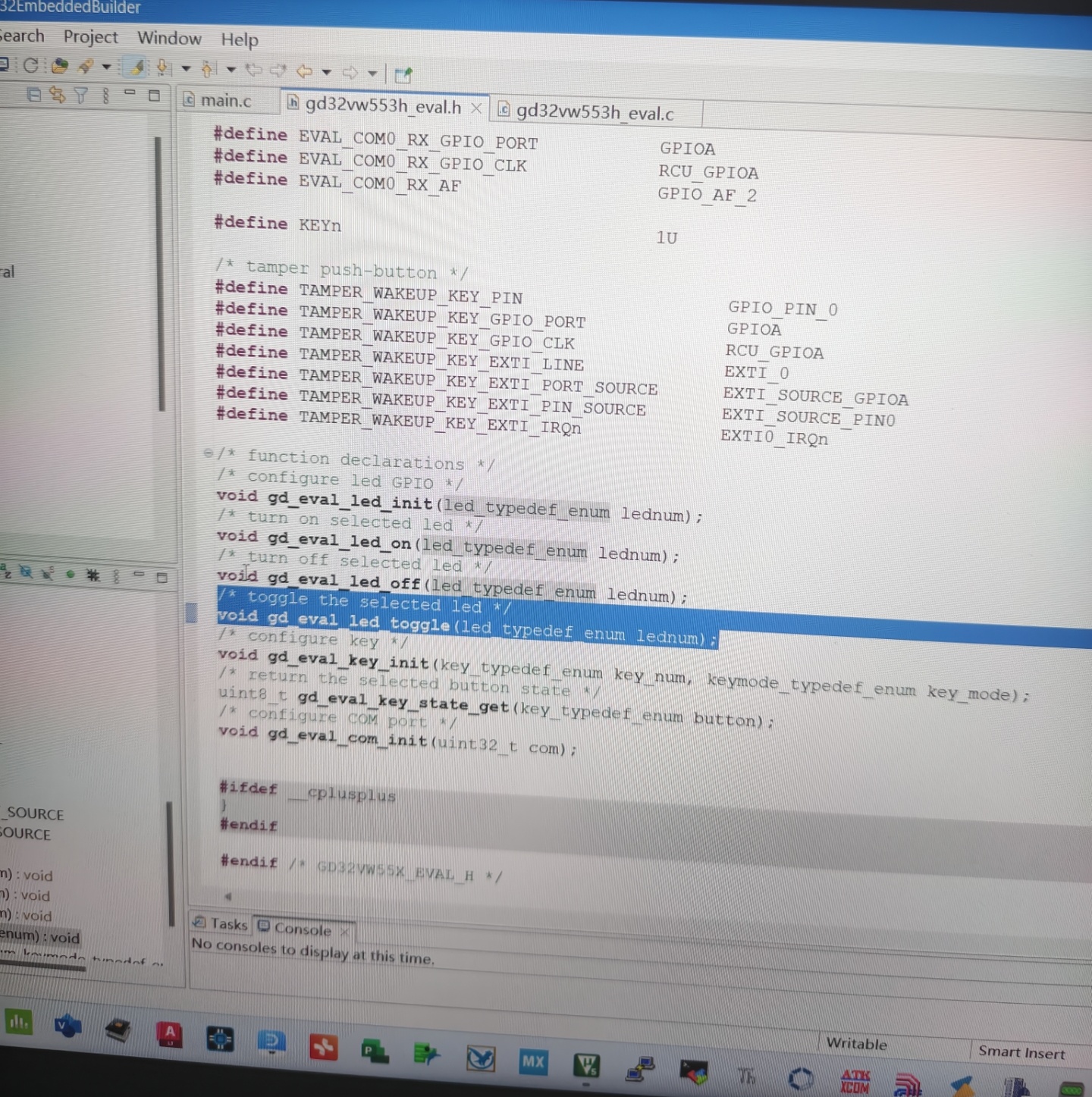Click the Previous Annotation arrow icon
1092x1097 pixels.
tap(208, 70)
